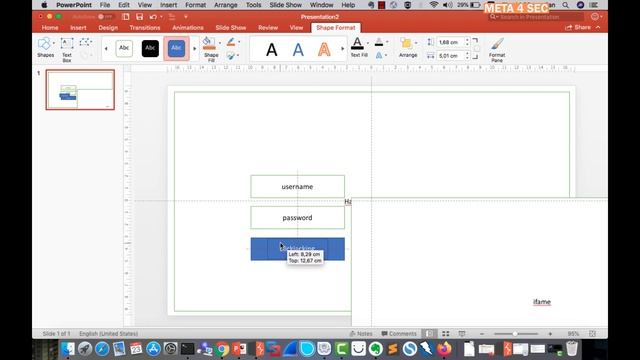Click the Save icon in title bar
This screenshot has width=640, height=360.
(x=140, y=17)
